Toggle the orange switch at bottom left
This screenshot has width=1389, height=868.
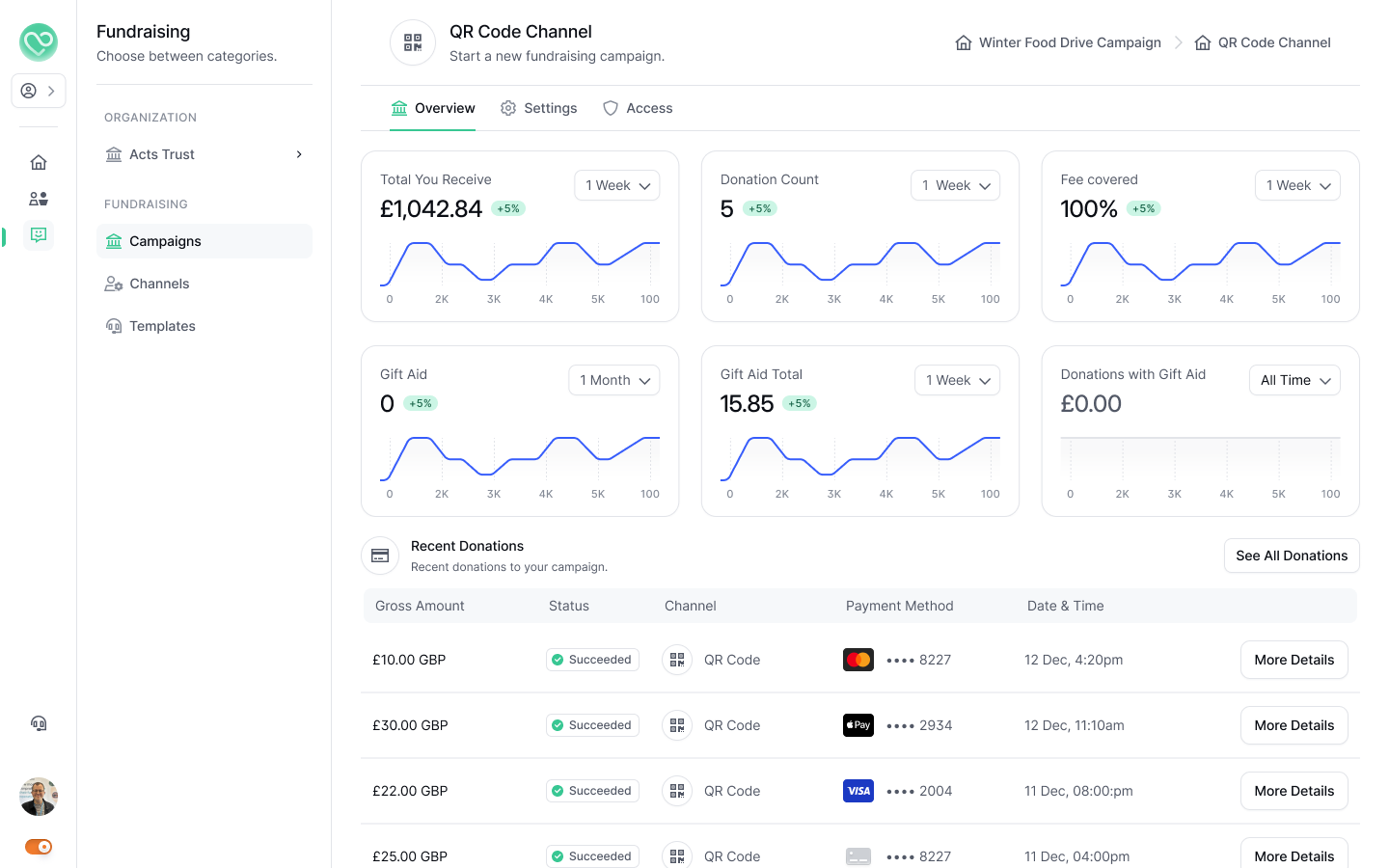(x=39, y=847)
